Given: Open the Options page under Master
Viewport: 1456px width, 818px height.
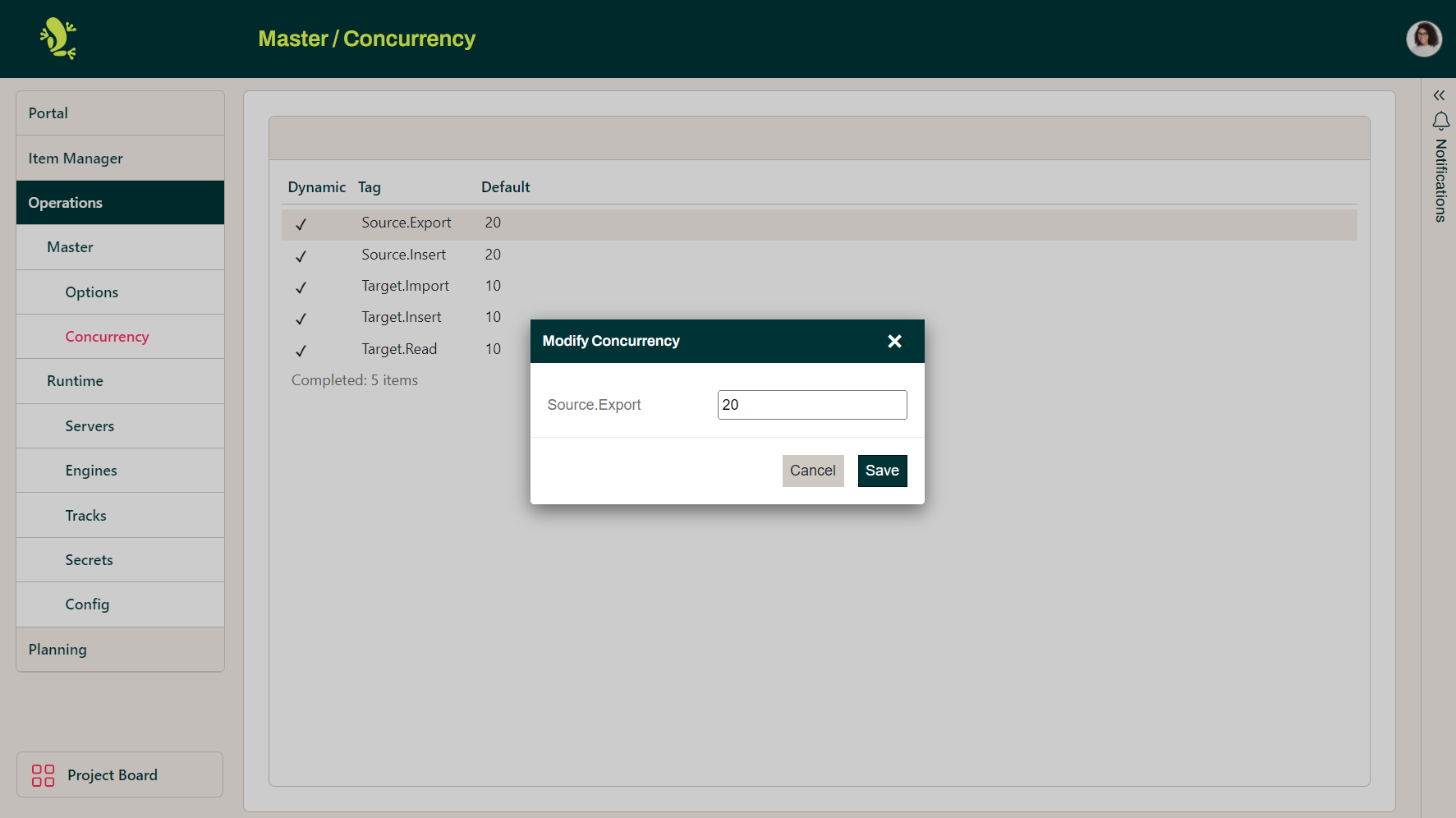Looking at the screenshot, I should [91, 292].
